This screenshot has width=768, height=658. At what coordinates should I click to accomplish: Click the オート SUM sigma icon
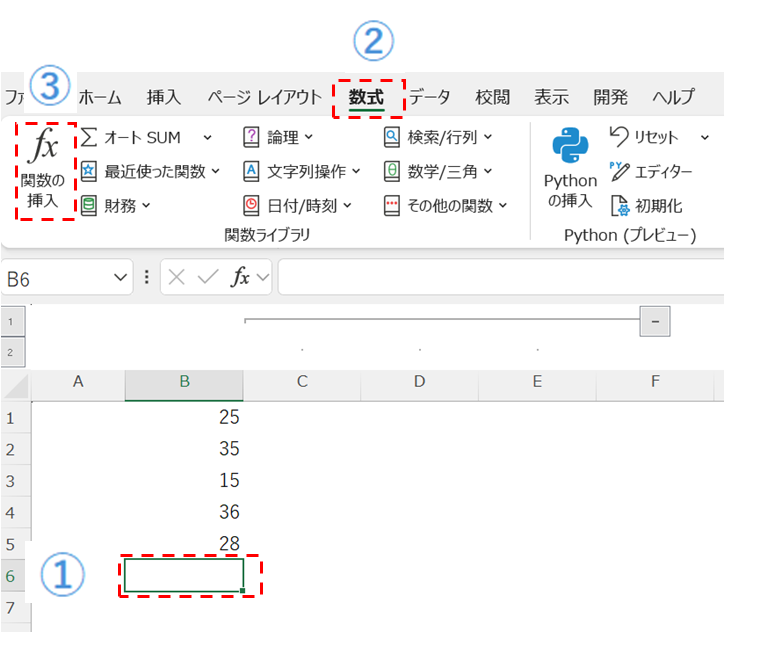click(x=89, y=137)
